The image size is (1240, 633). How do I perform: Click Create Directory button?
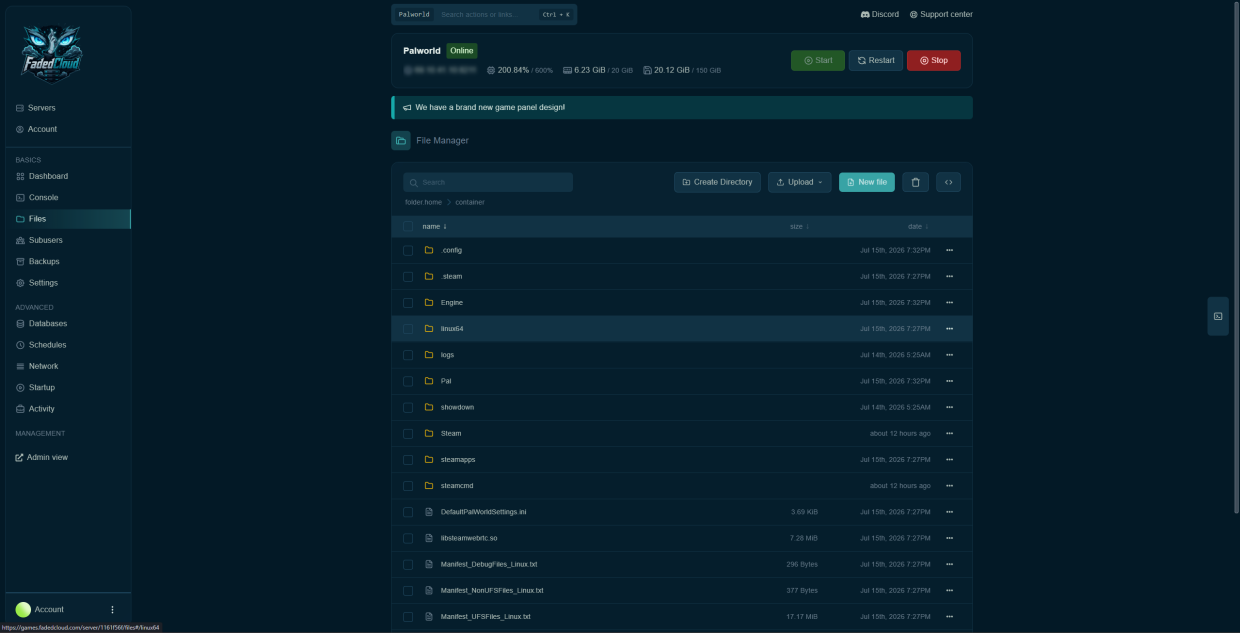(x=717, y=182)
